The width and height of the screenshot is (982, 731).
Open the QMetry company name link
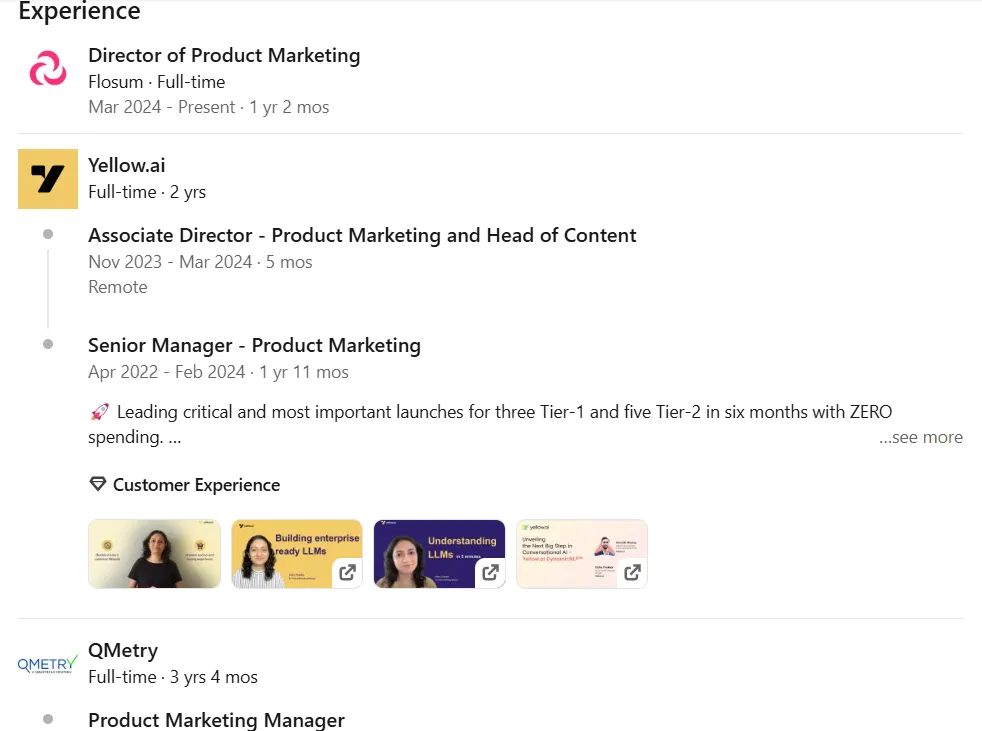123,650
